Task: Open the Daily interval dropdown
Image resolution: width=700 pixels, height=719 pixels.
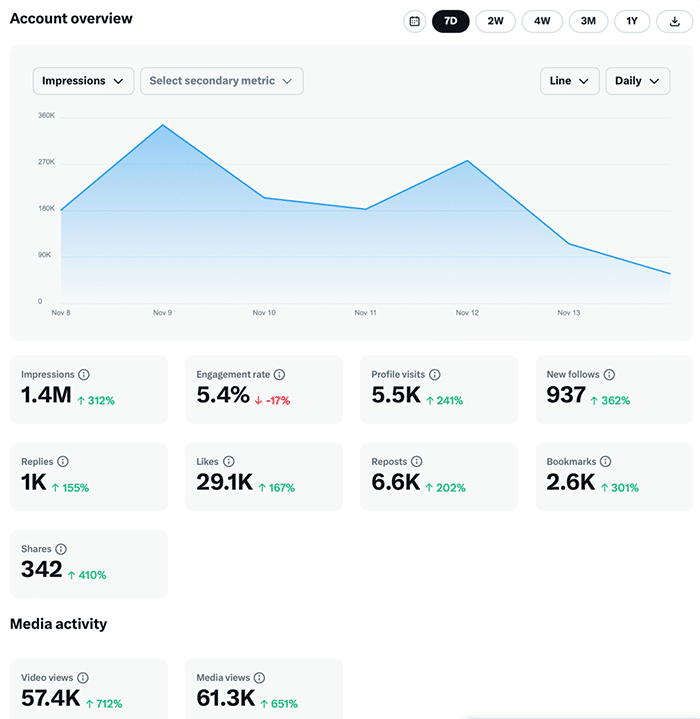Action: click(637, 81)
